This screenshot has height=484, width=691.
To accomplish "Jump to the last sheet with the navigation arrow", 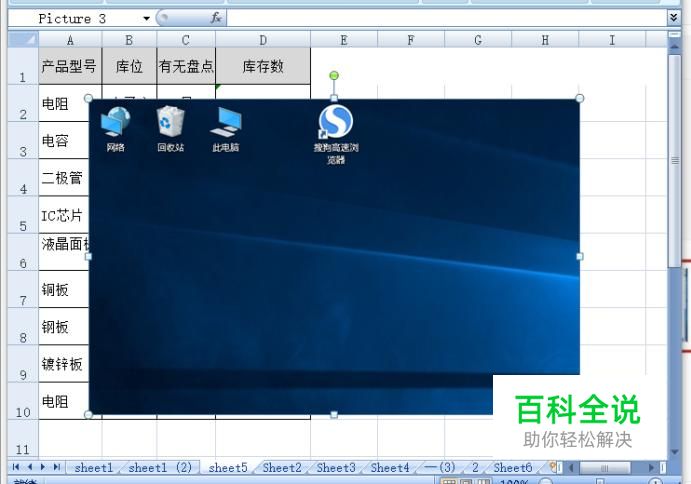I will click(56, 467).
